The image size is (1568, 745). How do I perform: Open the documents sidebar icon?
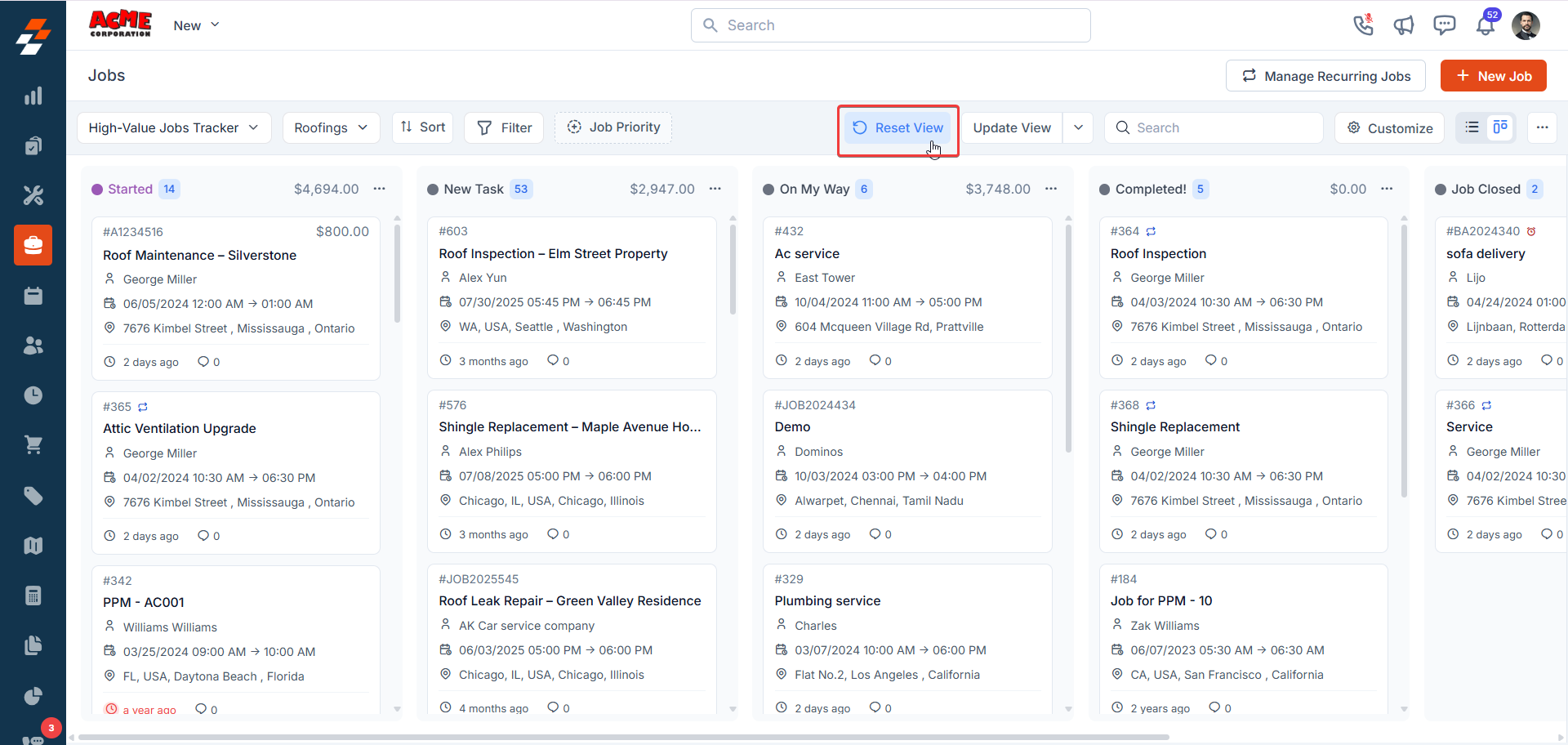coord(33,645)
